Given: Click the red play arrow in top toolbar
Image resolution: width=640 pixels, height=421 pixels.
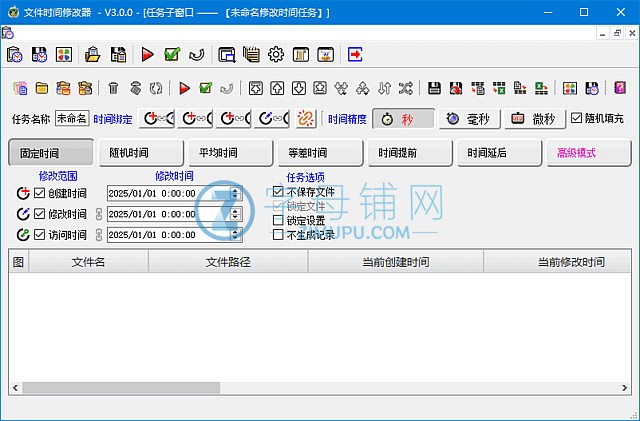Looking at the screenshot, I should pos(148,54).
